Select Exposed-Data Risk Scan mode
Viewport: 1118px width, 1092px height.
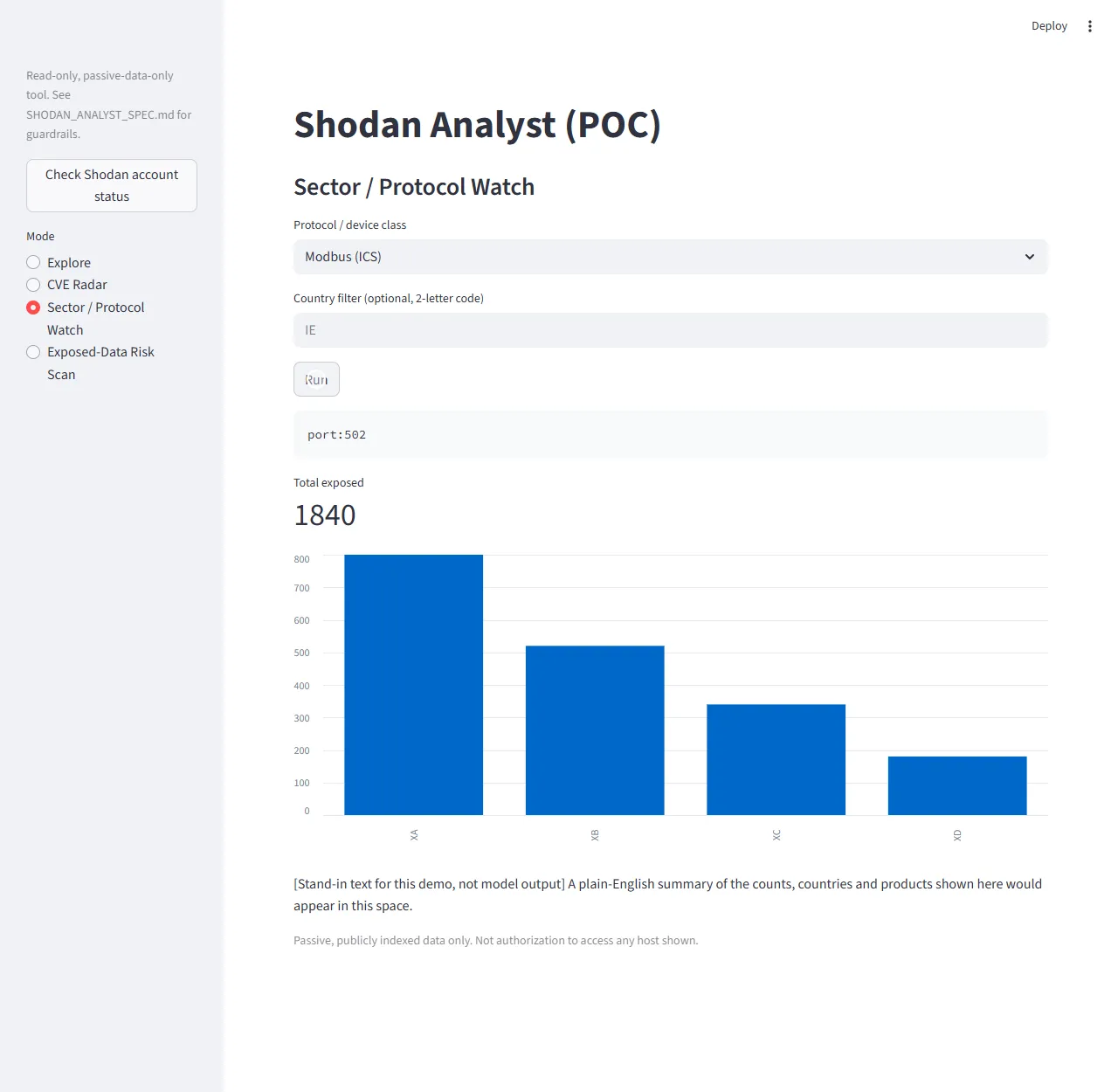tap(91, 363)
